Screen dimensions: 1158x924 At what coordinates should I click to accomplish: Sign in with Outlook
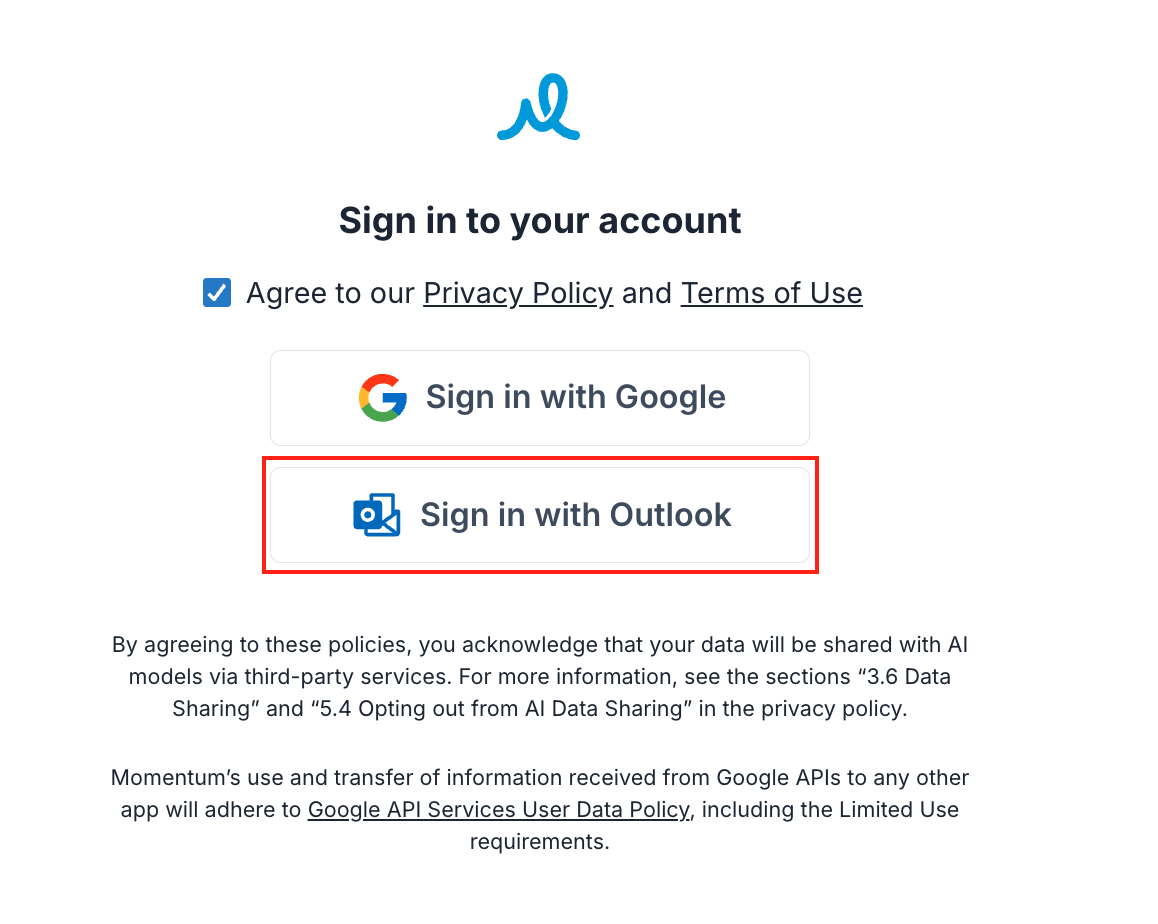pos(540,515)
